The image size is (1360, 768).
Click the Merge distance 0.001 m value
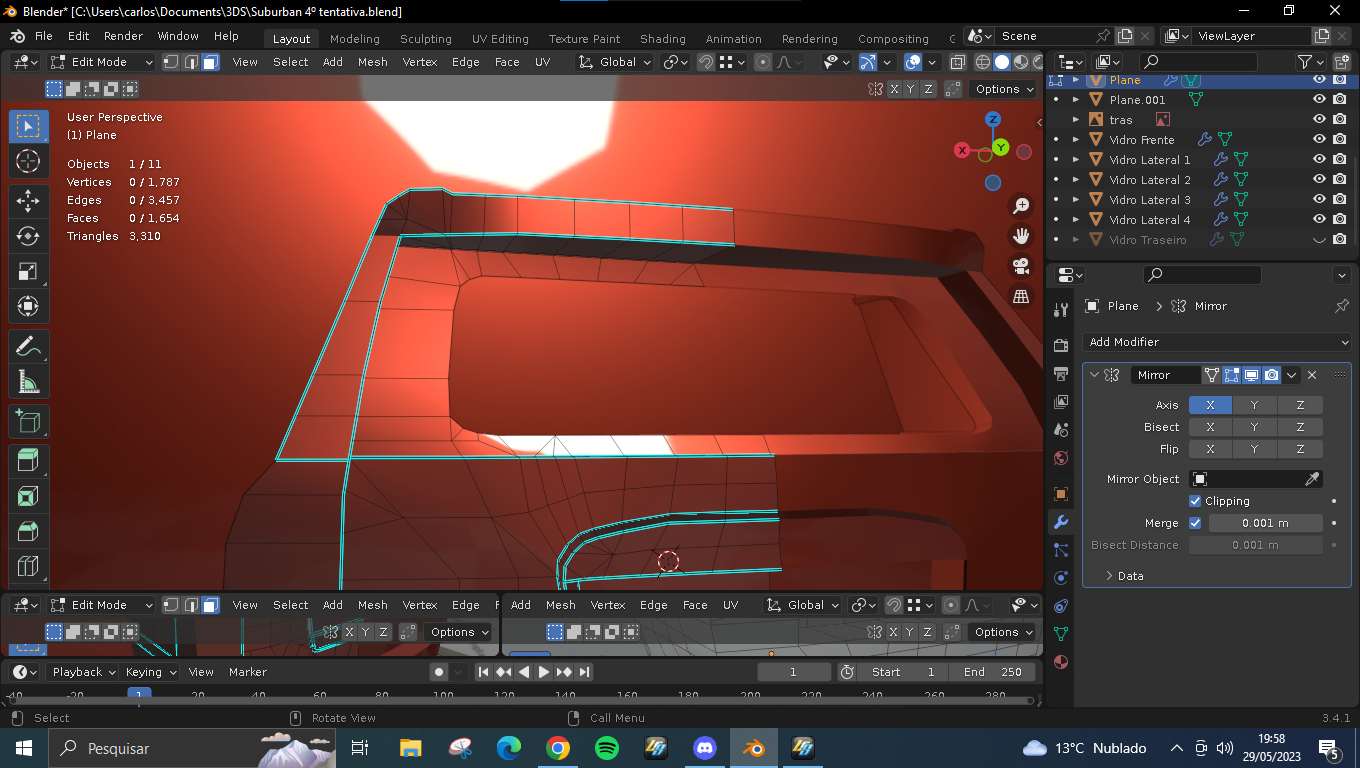click(x=1266, y=523)
